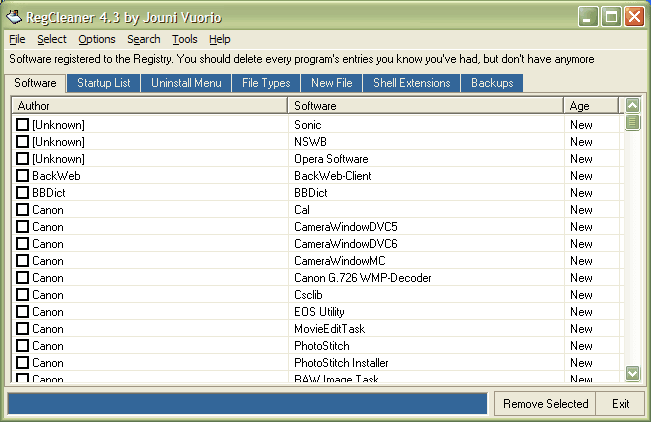Click the New age value for EOS Utility
This screenshot has height=422, width=651.
[581, 312]
